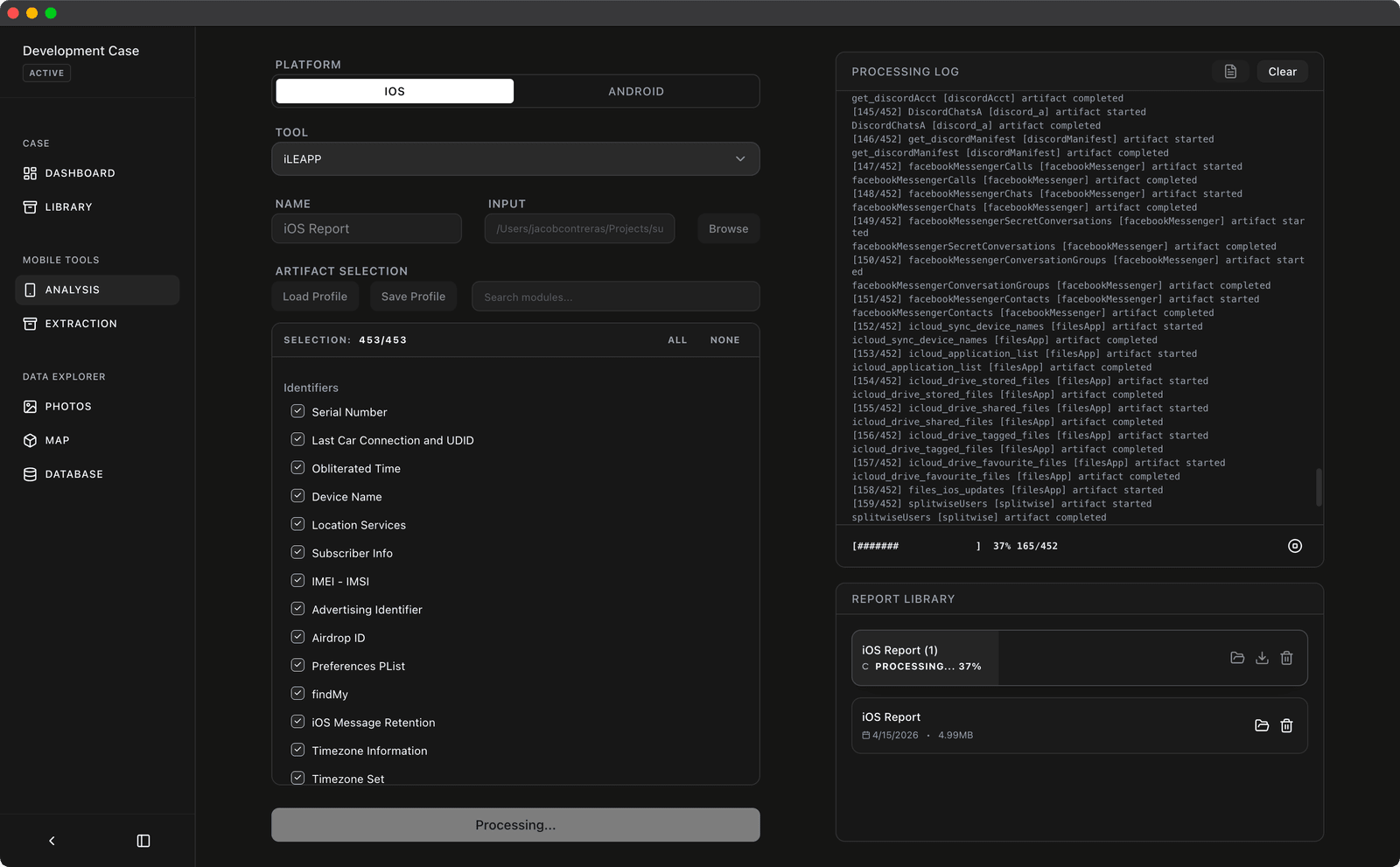Uncheck Last Car Connection and UDID
The width and height of the screenshot is (1400, 867).
click(297, 439)
